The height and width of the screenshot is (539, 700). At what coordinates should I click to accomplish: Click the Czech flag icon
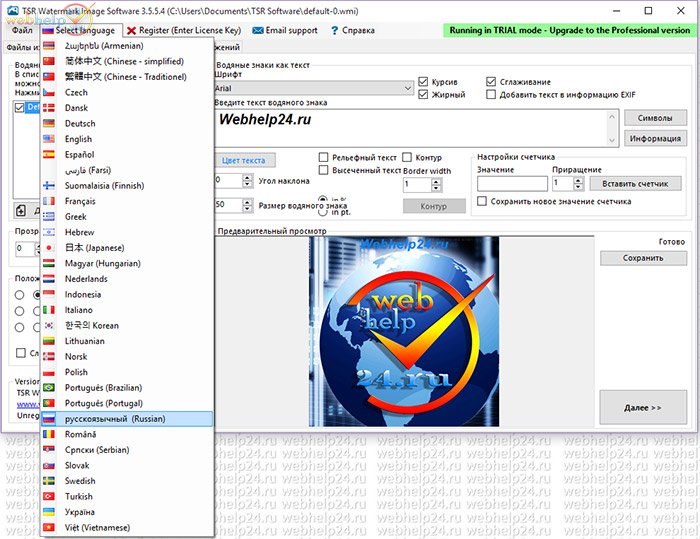[x=49, y=92]
